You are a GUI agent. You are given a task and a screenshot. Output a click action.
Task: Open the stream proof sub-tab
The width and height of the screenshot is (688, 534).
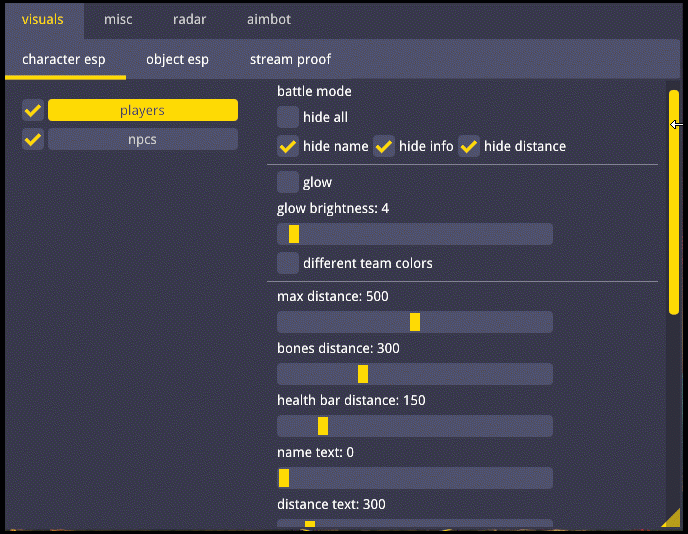(290, 59)
